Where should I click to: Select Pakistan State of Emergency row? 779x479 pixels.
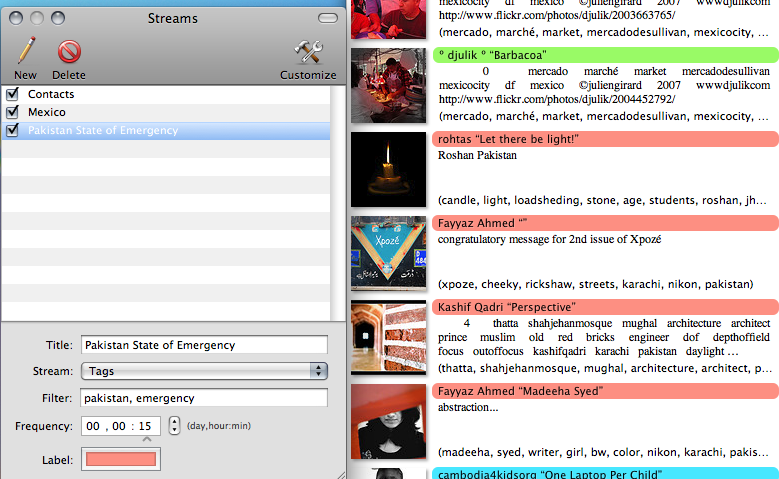166,130
